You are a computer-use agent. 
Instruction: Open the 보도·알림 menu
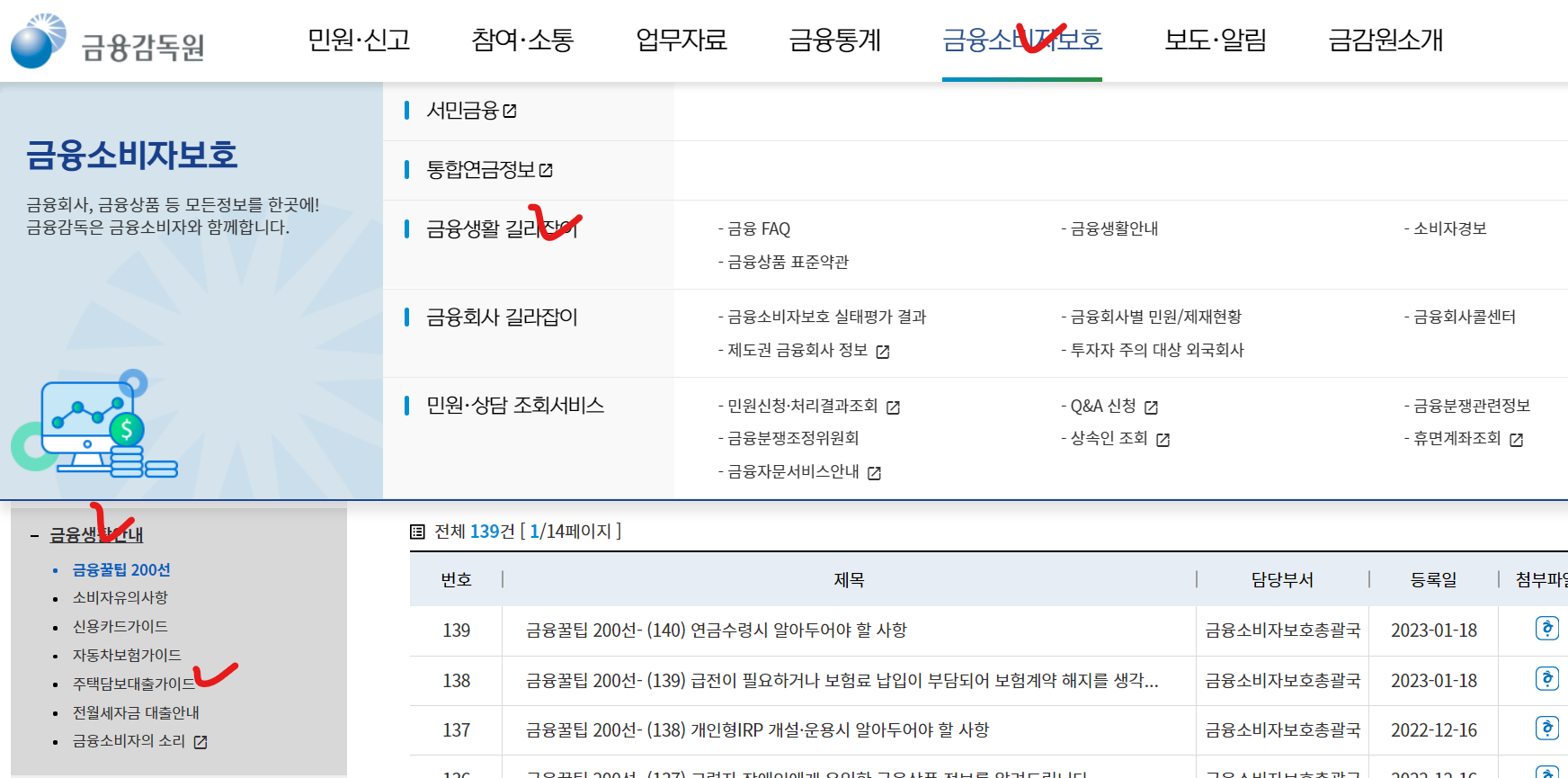[x=1216, y=40]
